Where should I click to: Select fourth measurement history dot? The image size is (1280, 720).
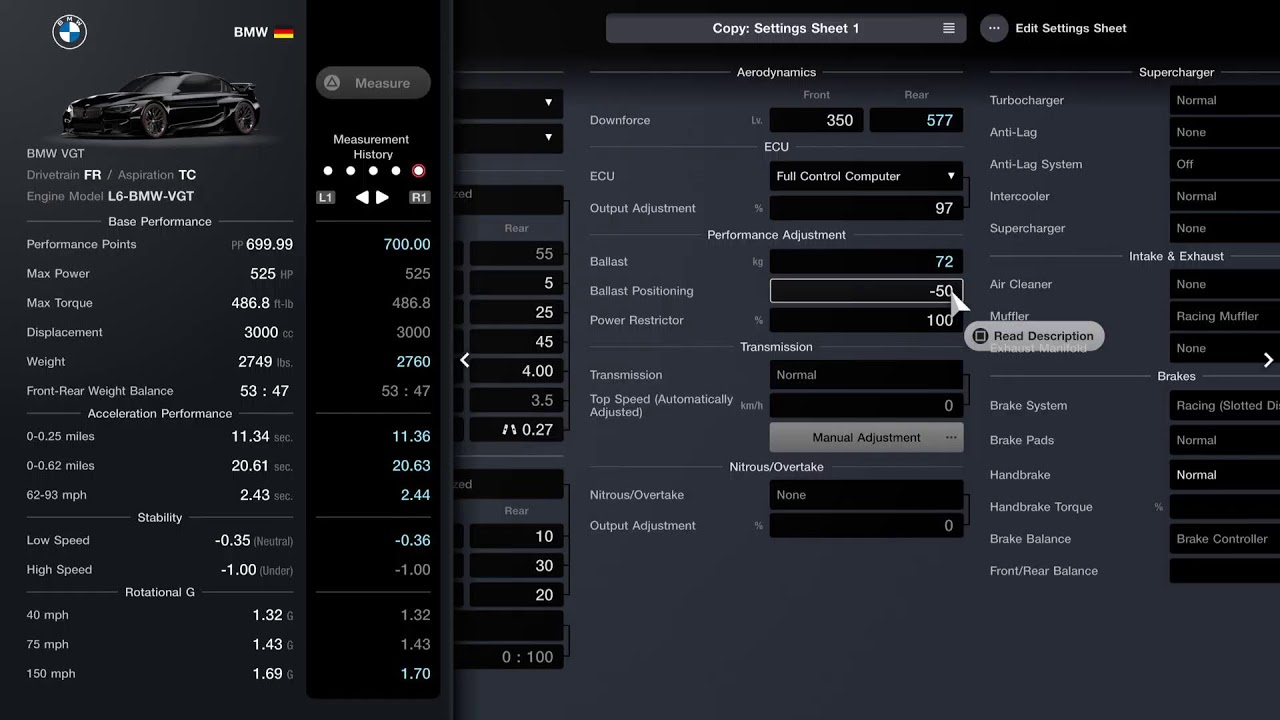point(396,171)
